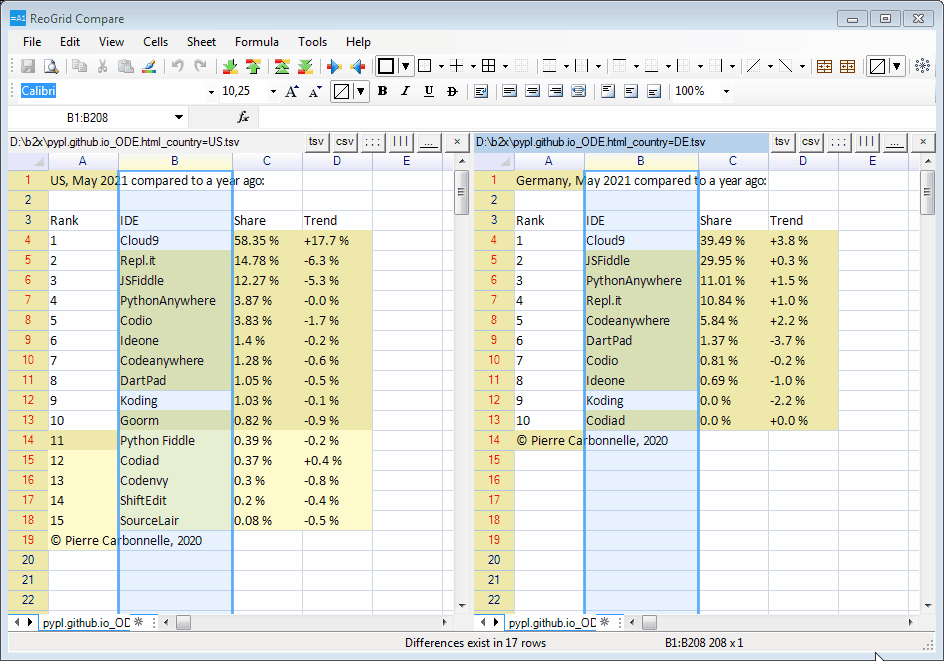Toggle Bold formatting

[382, 92]
